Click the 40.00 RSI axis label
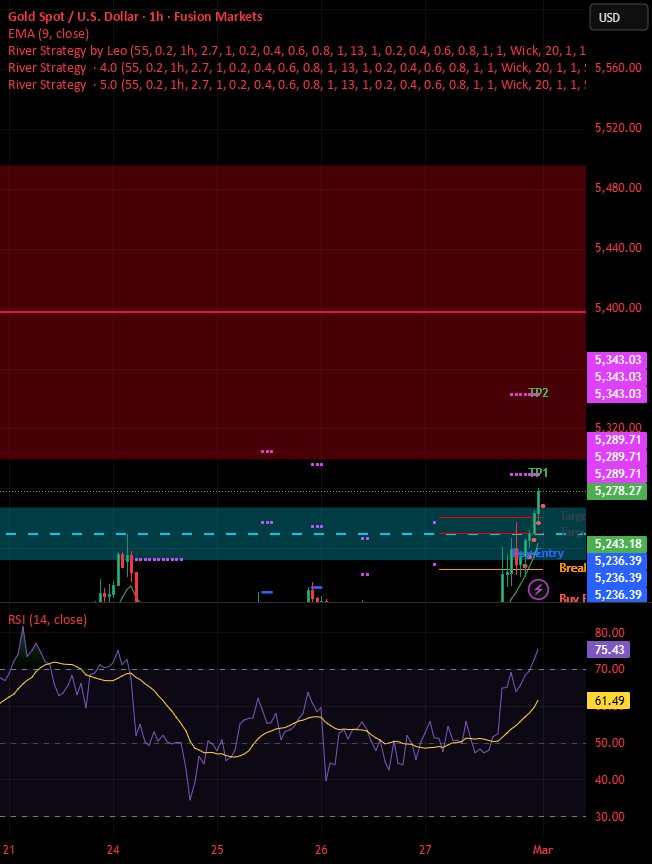 pos(610,780)
